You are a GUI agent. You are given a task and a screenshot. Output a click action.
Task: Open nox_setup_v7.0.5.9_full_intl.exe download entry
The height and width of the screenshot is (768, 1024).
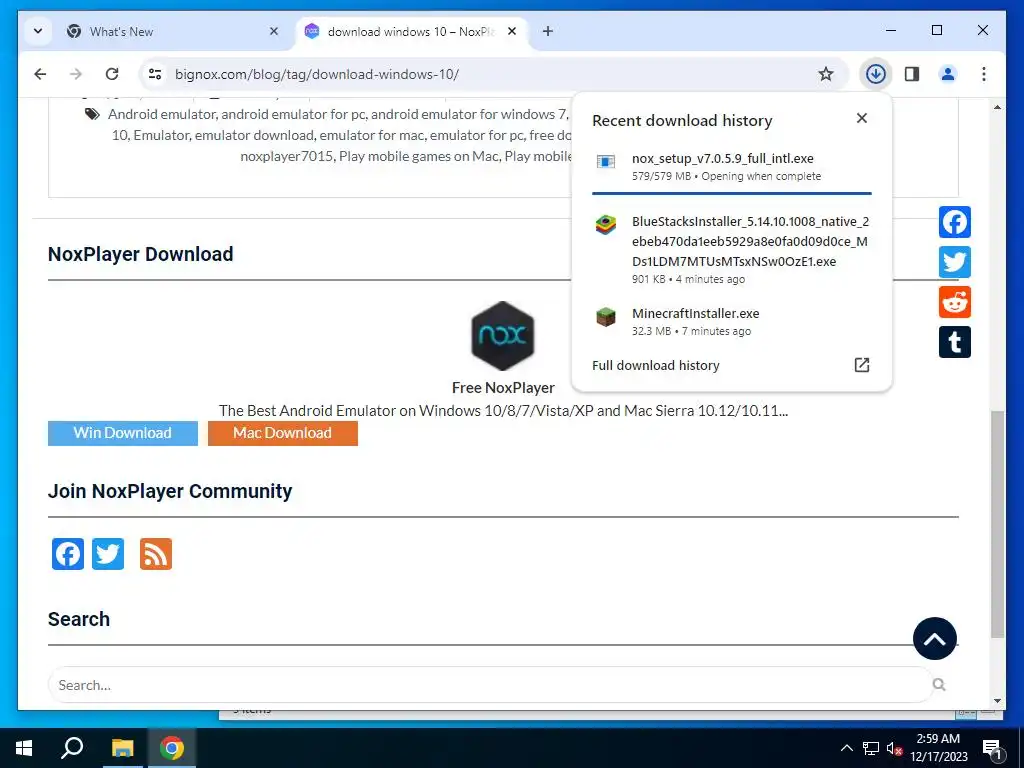tap(731, 167)
